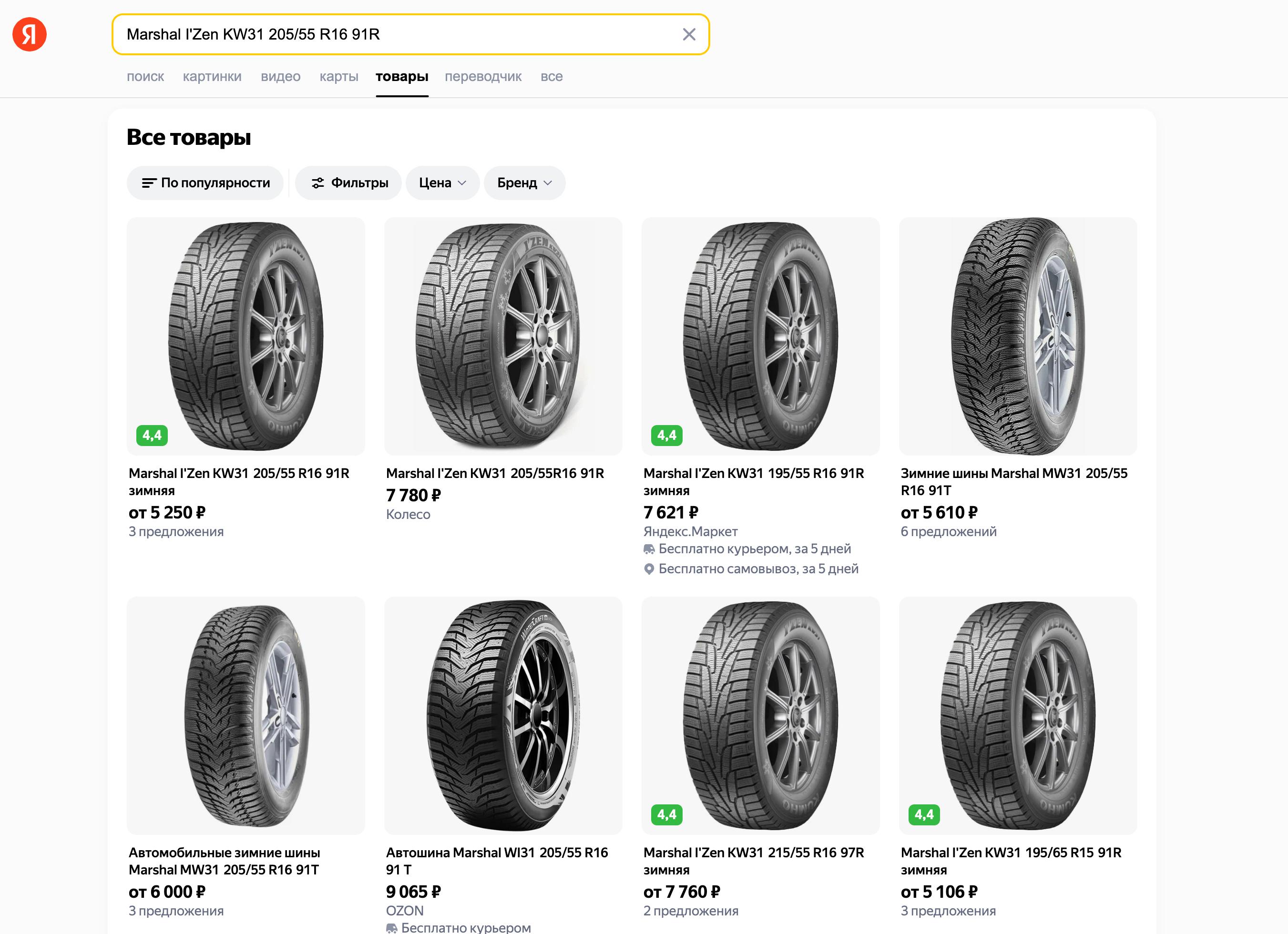Open the По популярности sort button
Screen dimensions: 1288x934
pos(205,183)
